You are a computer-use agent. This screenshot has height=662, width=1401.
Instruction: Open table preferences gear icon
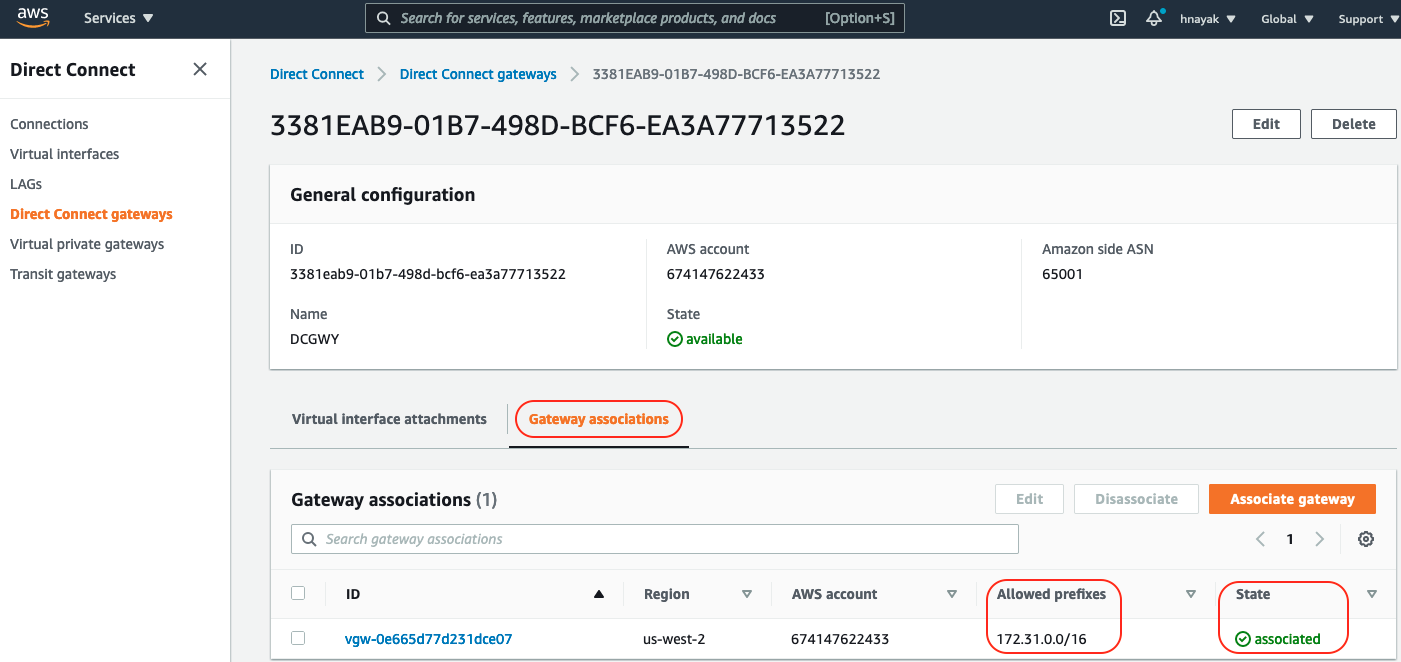1365,539
